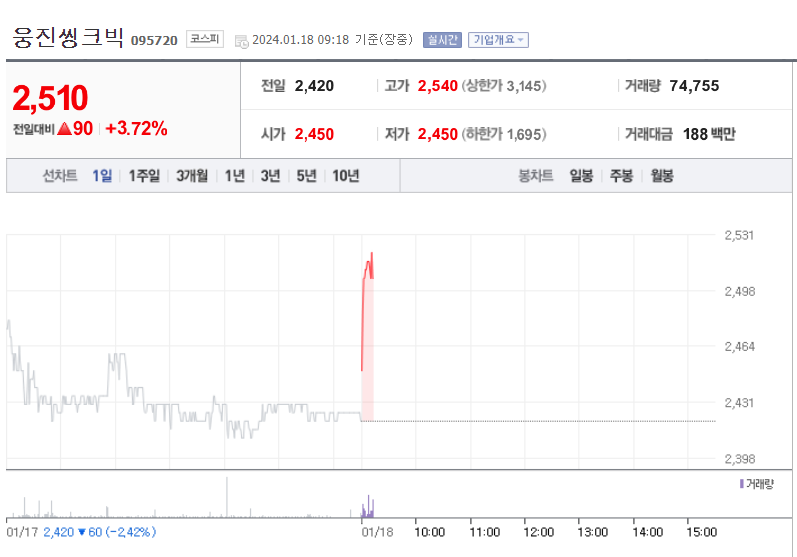Click the red up-triangle change icon
797x557 pixels.
point(64,129)
